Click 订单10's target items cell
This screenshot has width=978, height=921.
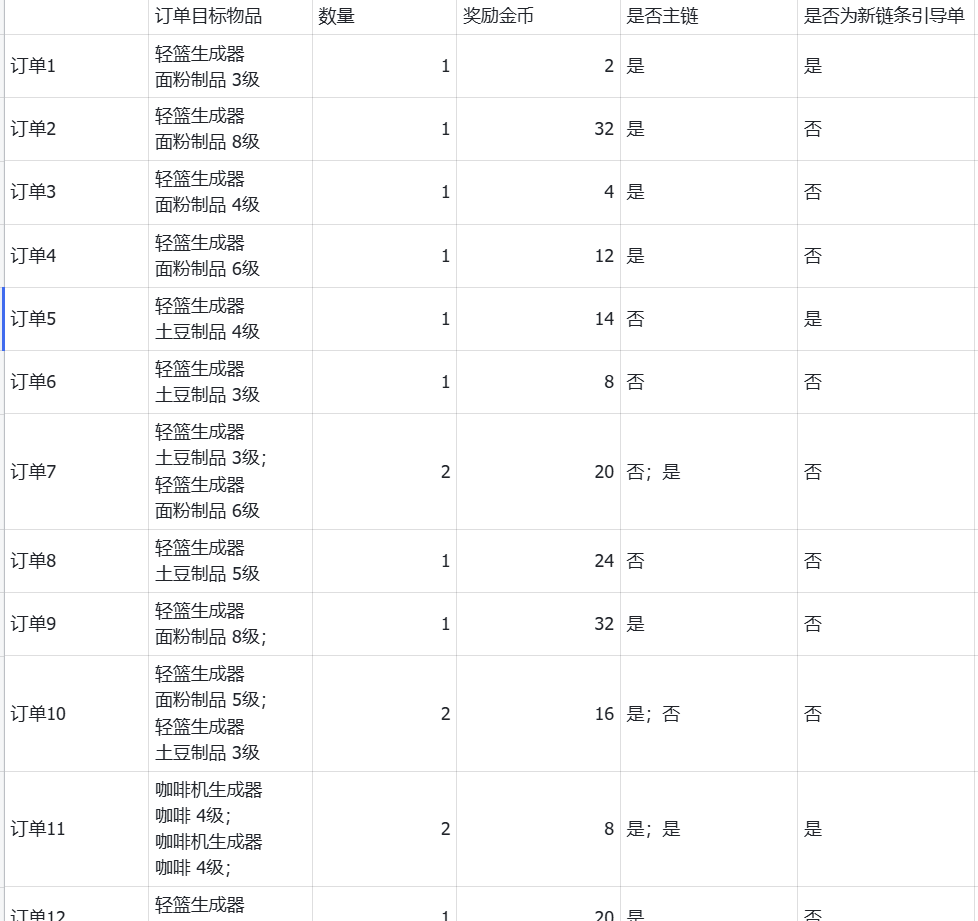coord(230,713)
